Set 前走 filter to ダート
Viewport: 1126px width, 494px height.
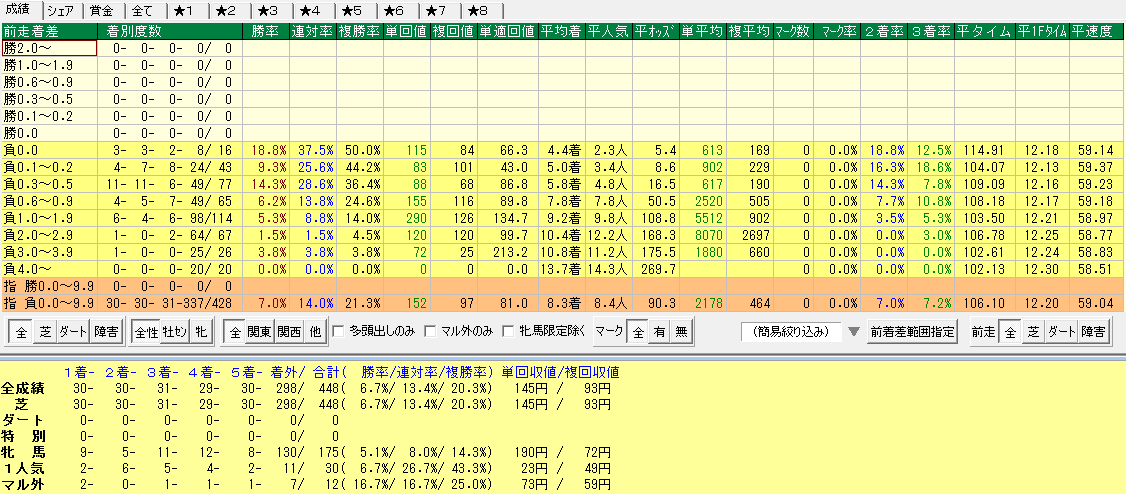pyautogui.click(x=1061, y=332)
